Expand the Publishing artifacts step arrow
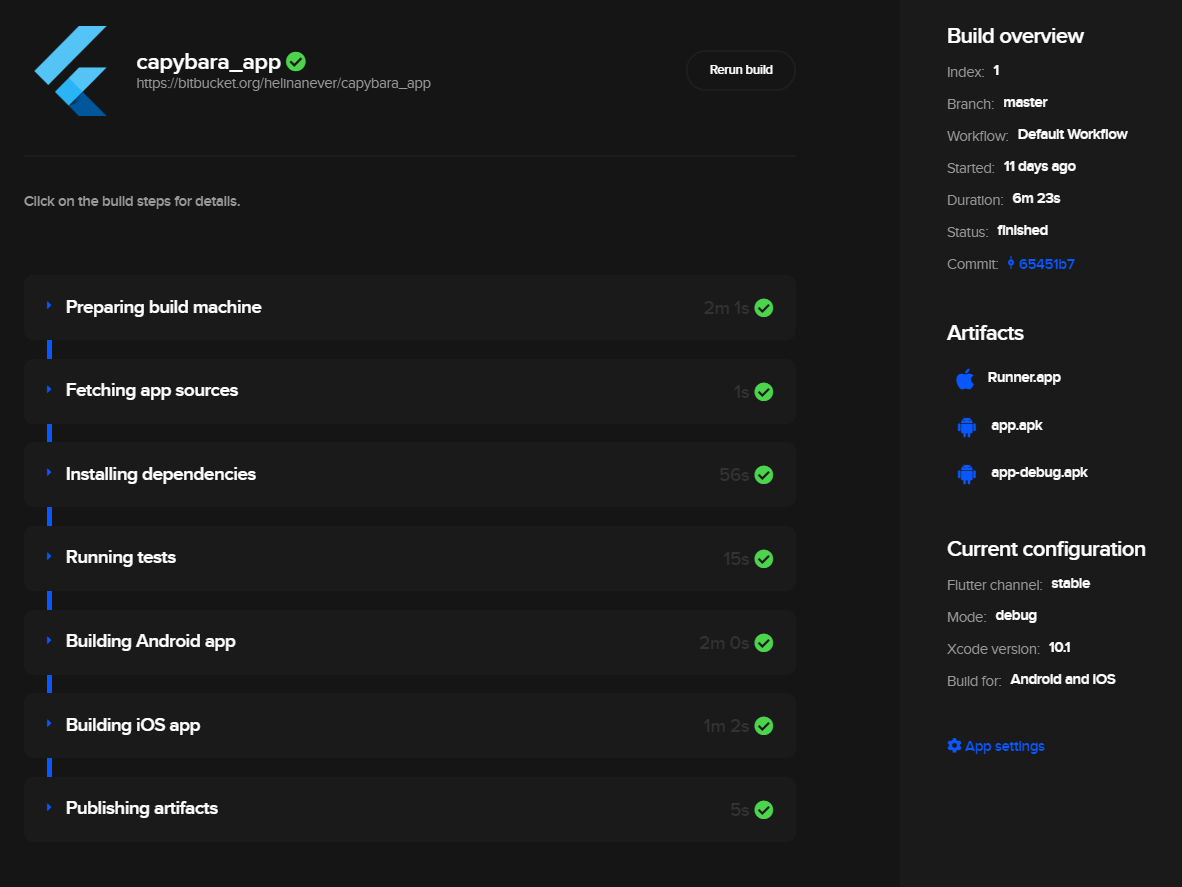The width and height of the screenshot is (1182, 887). (49, 807)
